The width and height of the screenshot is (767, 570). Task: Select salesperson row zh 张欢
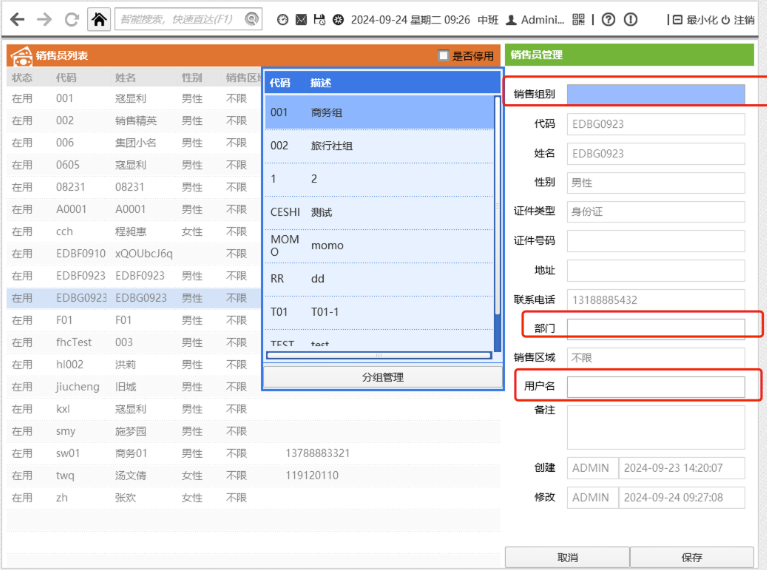pyautogui.click(x=253, y=498)
